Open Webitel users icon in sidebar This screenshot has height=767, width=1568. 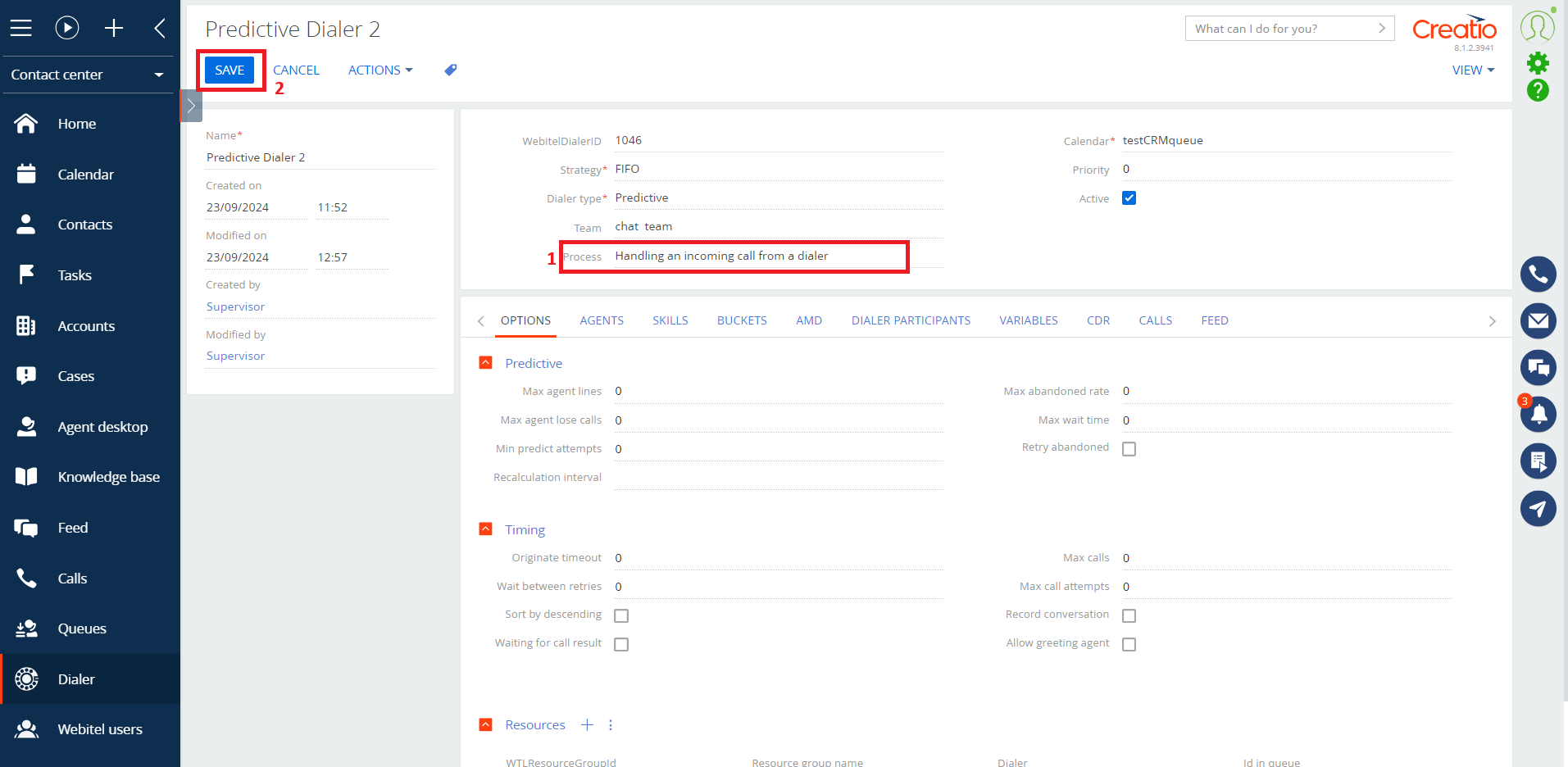[x=26, y=729]
